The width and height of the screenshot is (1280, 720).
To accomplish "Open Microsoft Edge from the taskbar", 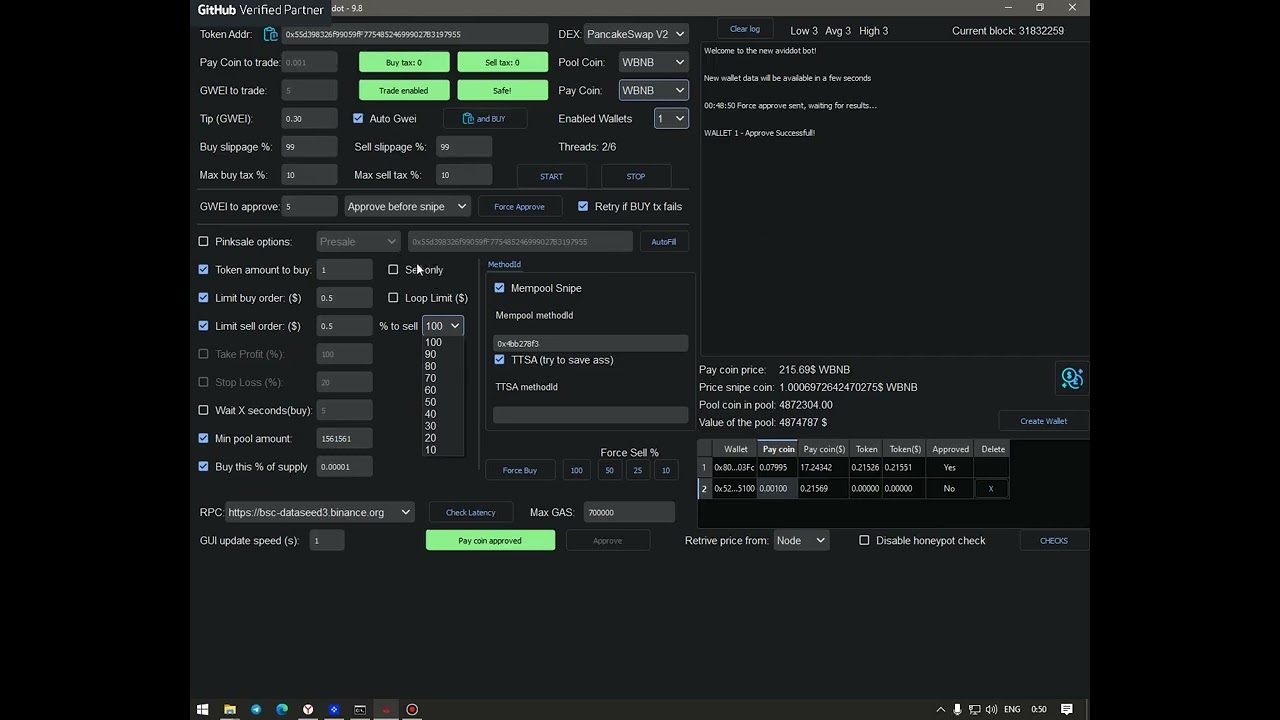I will tap(282, 709).
